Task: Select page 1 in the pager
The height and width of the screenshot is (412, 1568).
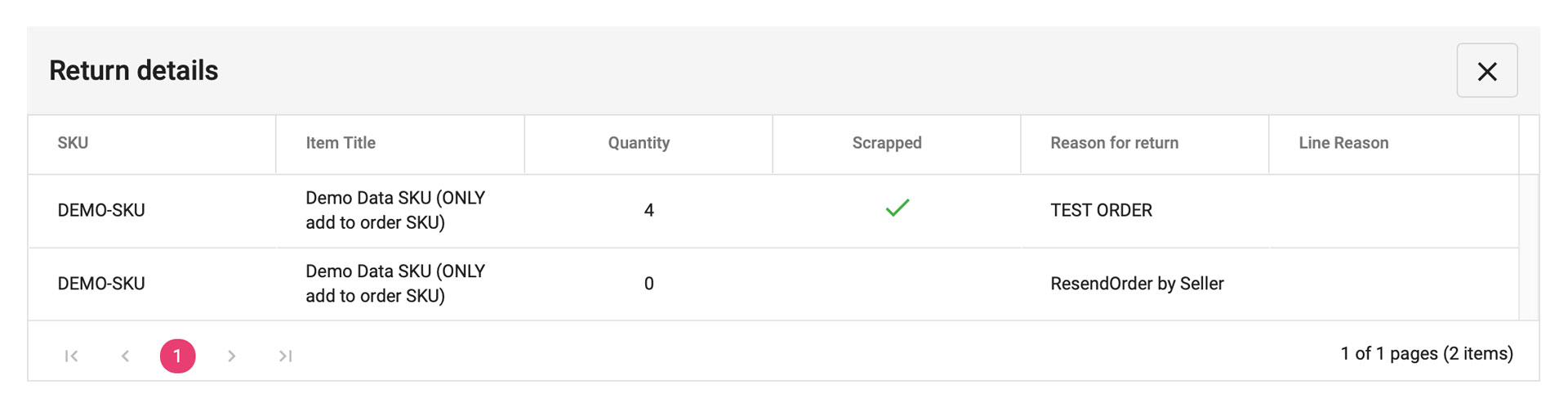Action: point(177,356)
